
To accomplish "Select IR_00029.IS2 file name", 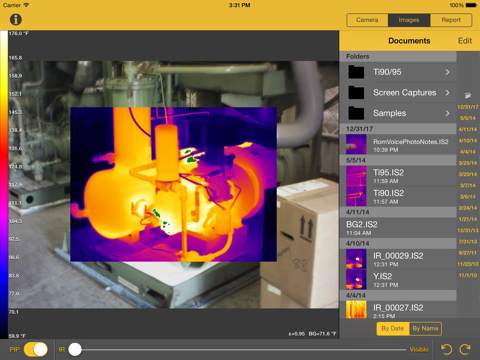I will (x=398, y=256).
